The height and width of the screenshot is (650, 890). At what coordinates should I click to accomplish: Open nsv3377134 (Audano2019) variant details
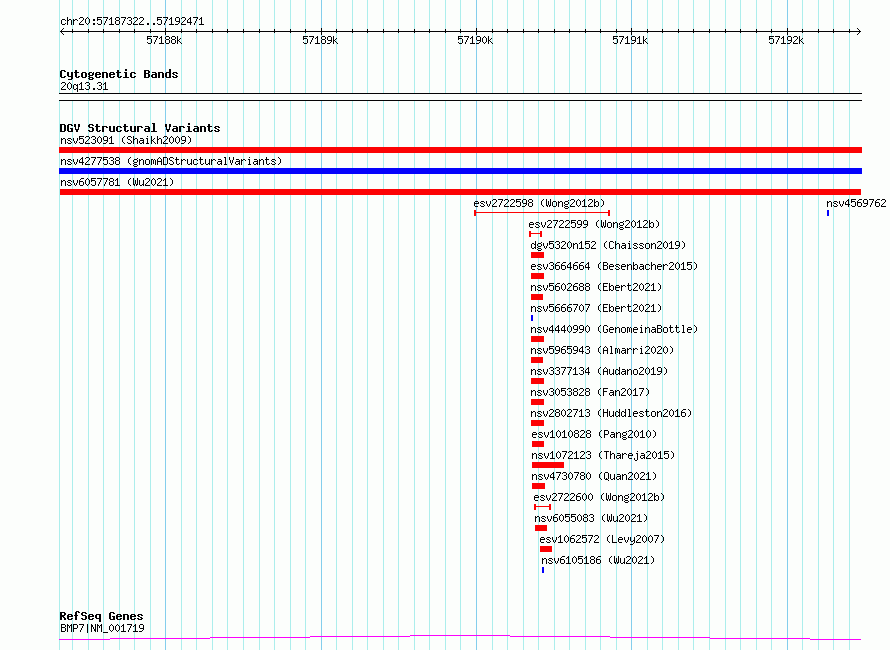[599, 371]
